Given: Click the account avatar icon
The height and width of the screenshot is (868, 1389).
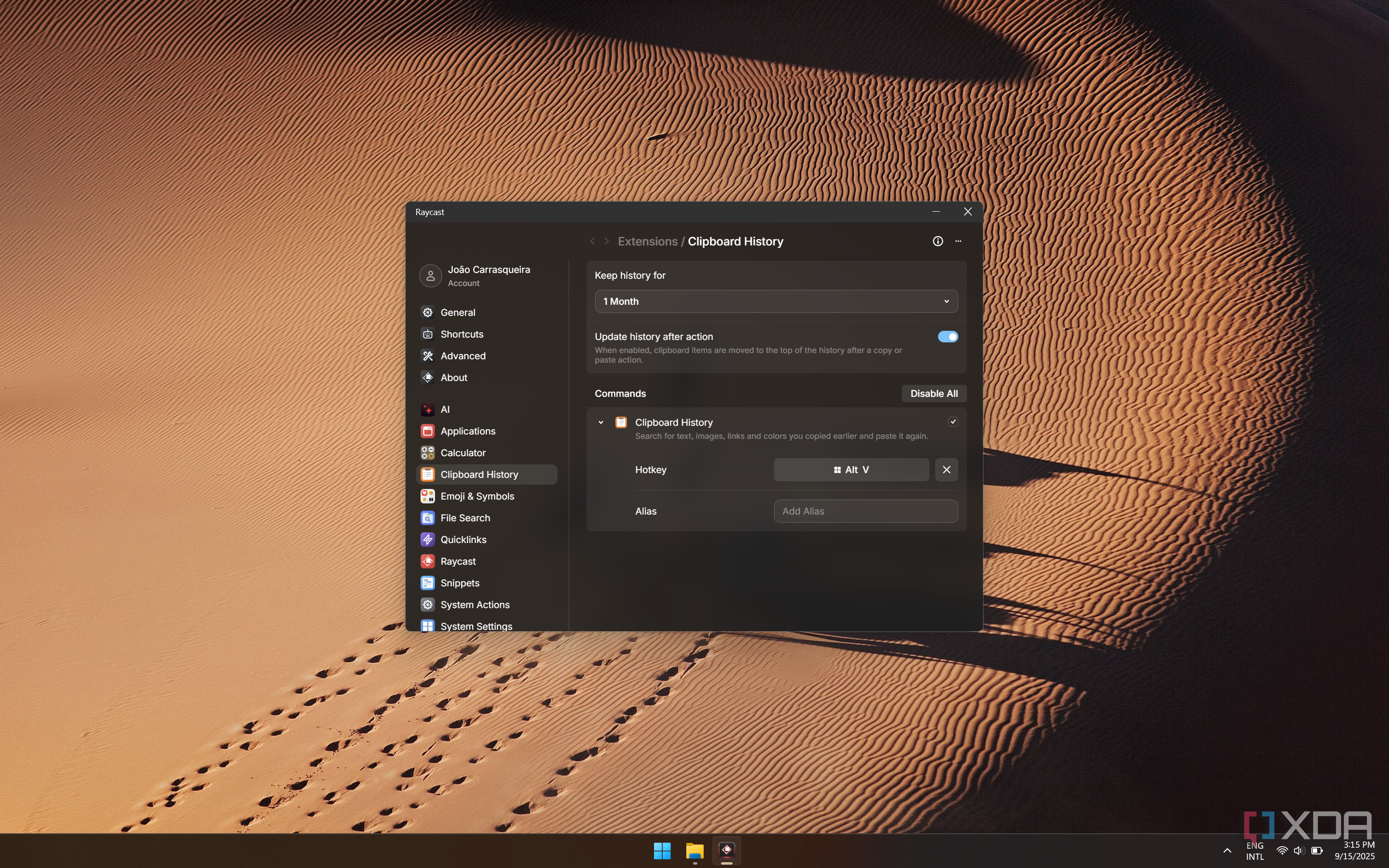Looking at the screenshot, I should pos(431,275).
